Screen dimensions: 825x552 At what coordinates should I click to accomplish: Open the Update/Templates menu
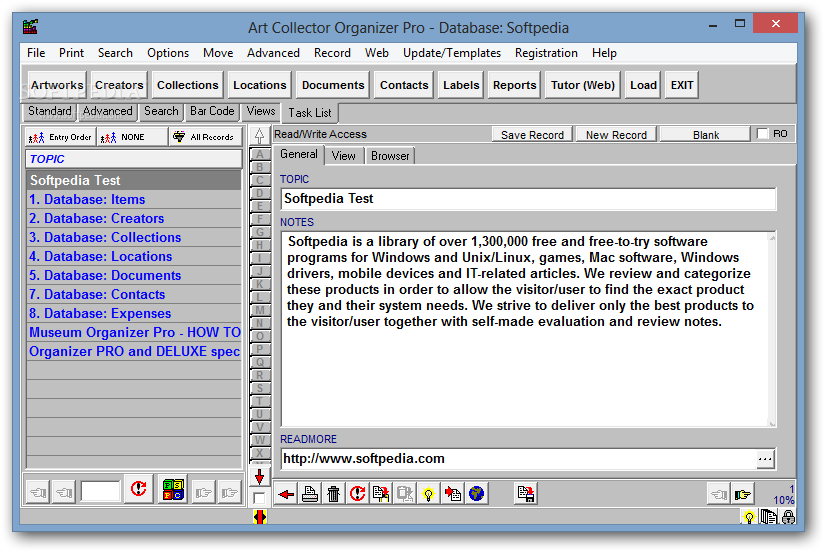pyautogui.click(x=452, y=53)
